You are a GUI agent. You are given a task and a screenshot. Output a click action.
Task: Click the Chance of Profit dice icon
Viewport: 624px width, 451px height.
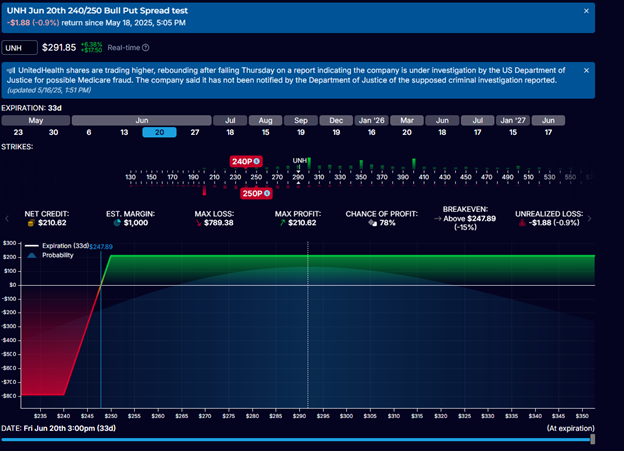tap(372, 223)
